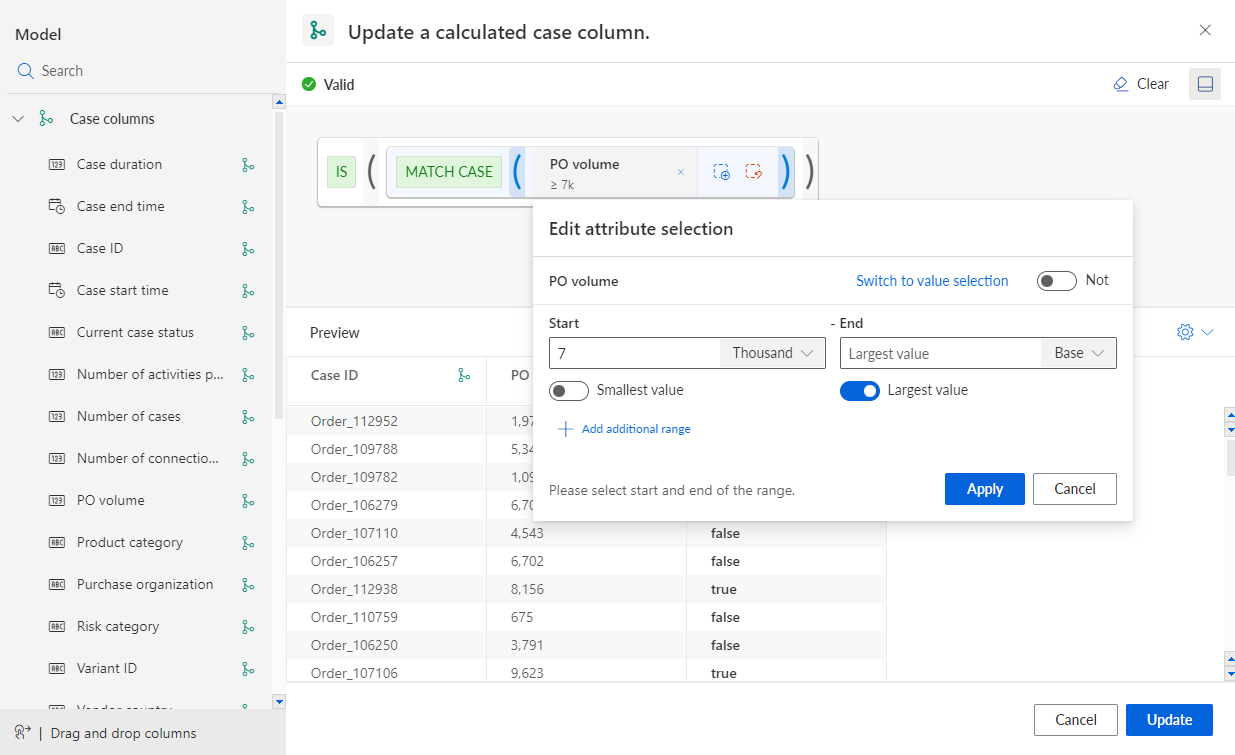Click the Clear button label
1235x755 pixels.
[x=1153, y=84]
